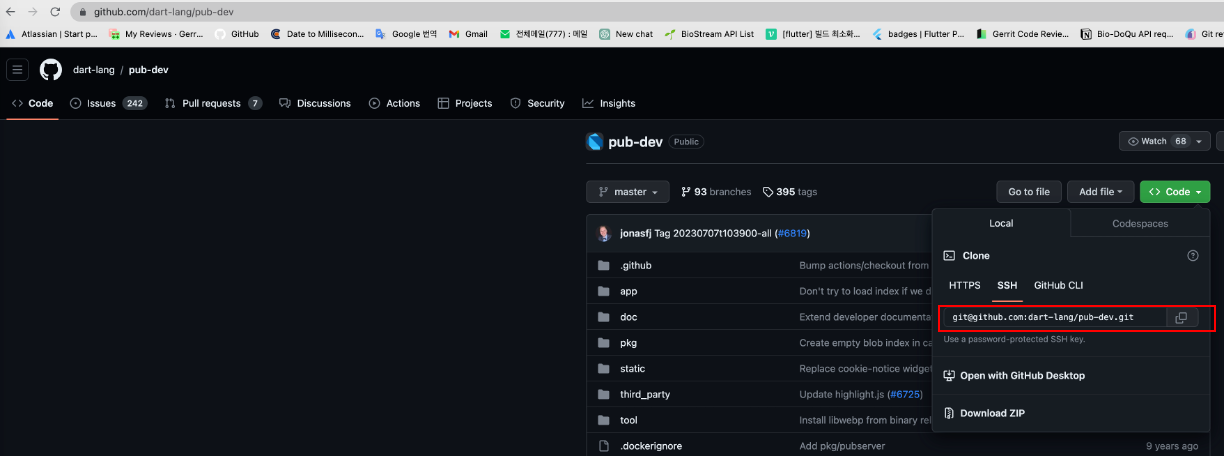Open the GitHub hamburger navigation menu

click(x=17, y=70)
